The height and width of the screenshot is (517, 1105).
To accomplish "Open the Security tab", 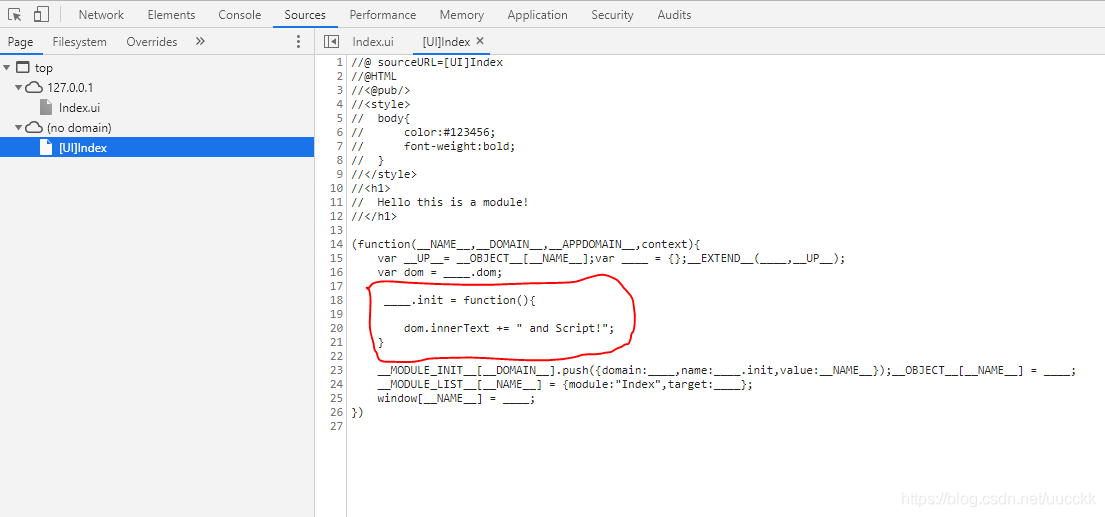I will pyautogui.click(x=612, y=14).
